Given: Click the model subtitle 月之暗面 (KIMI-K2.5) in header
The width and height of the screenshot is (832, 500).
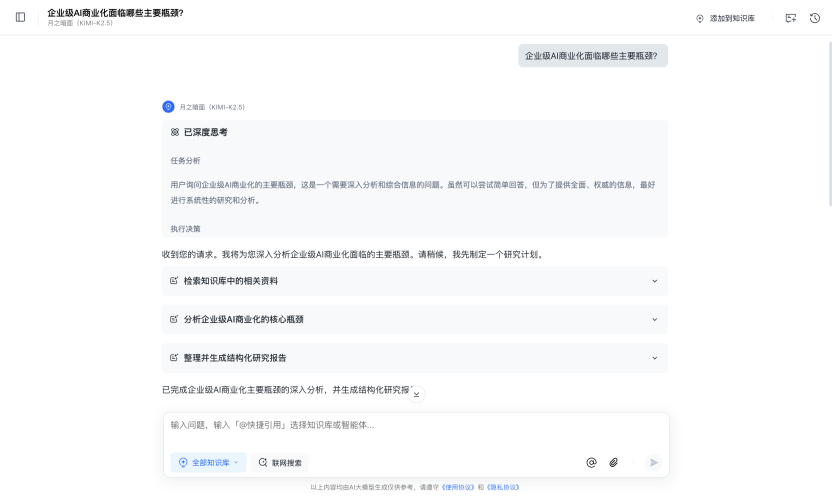Looking at the screenshot, I should tap(80, 23).
